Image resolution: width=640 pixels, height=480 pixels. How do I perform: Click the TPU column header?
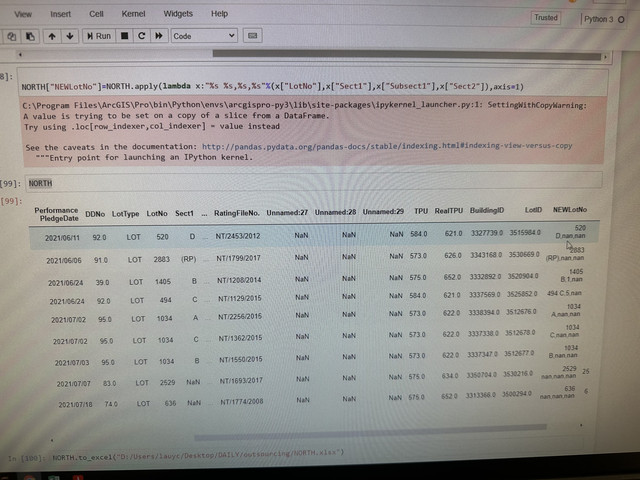pyautogui.click(x=421, y=211)
